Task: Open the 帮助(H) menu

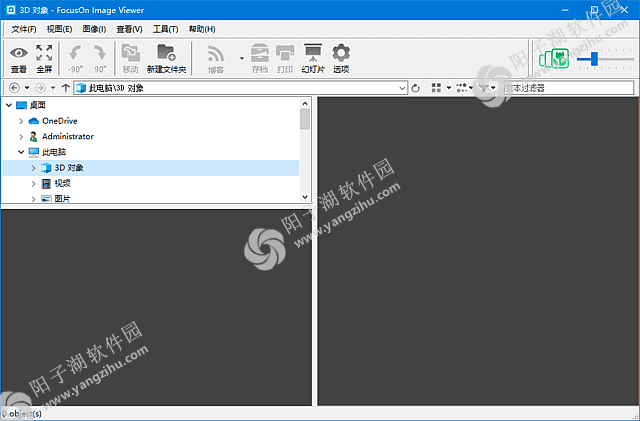Action: click(x=202, y=29)
